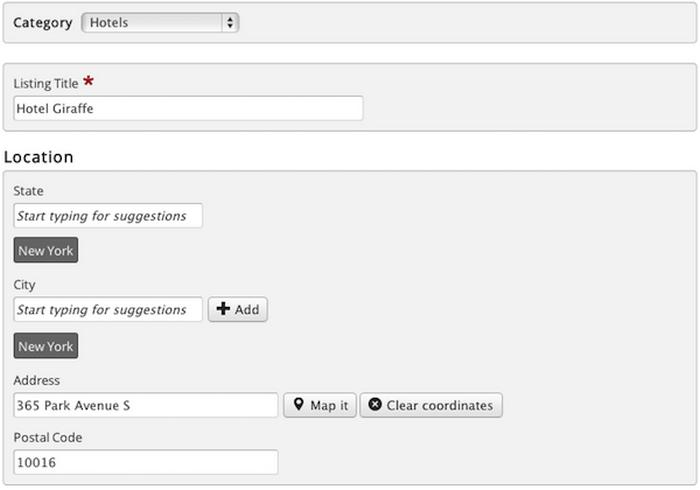Click the Address field with 365 Park Avenue S
The height and width of the screenshot is (490, 700).
pos(146,405)
